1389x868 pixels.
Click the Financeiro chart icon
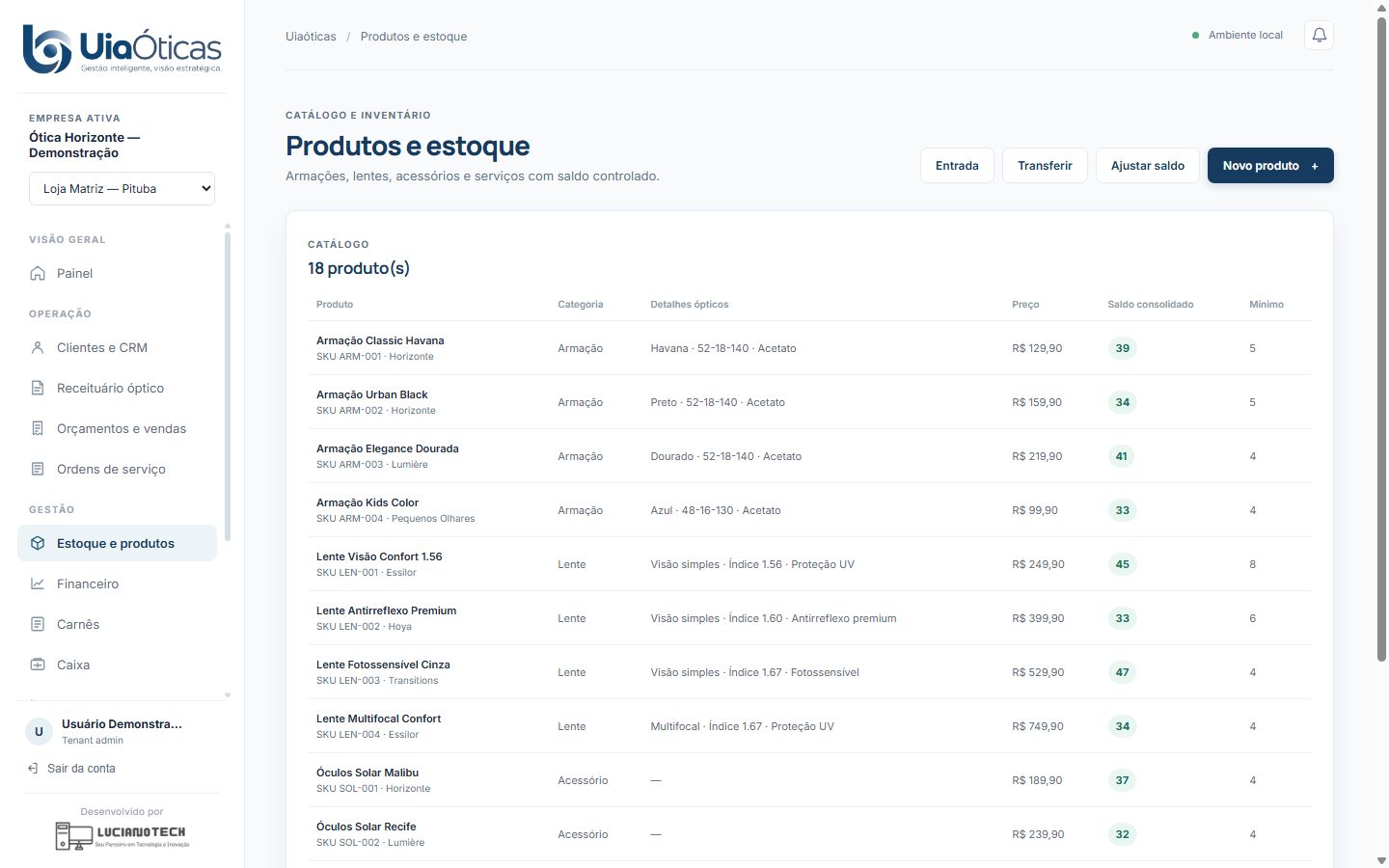click(x=38, y=583)
